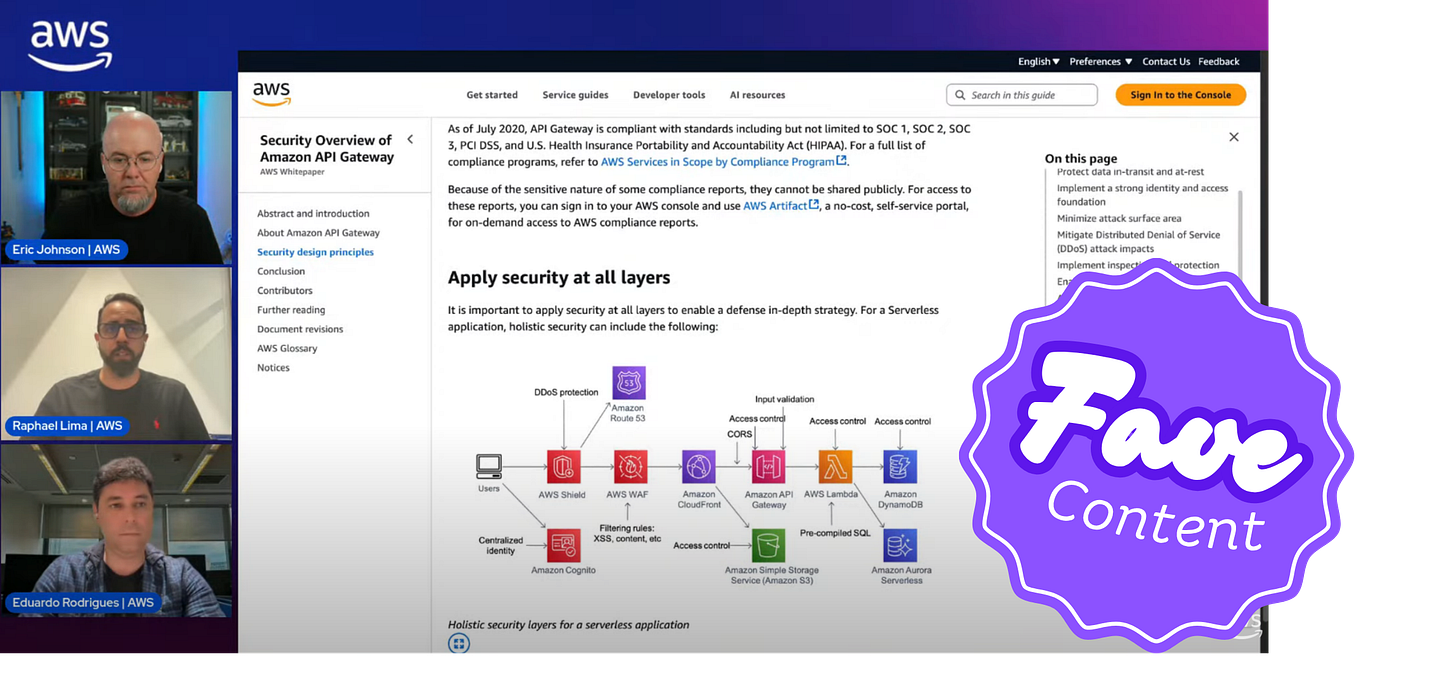The image size is (1456, 676).
Task: Select Security design principles in sidebar
Action: click(315, 252)
